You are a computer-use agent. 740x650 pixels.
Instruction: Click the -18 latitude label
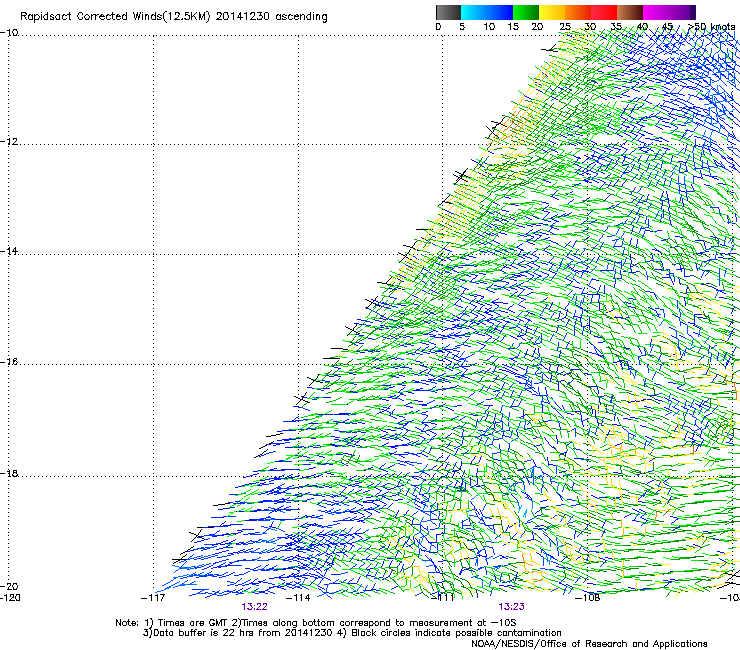pyautogui.click(x=9, y=473)
